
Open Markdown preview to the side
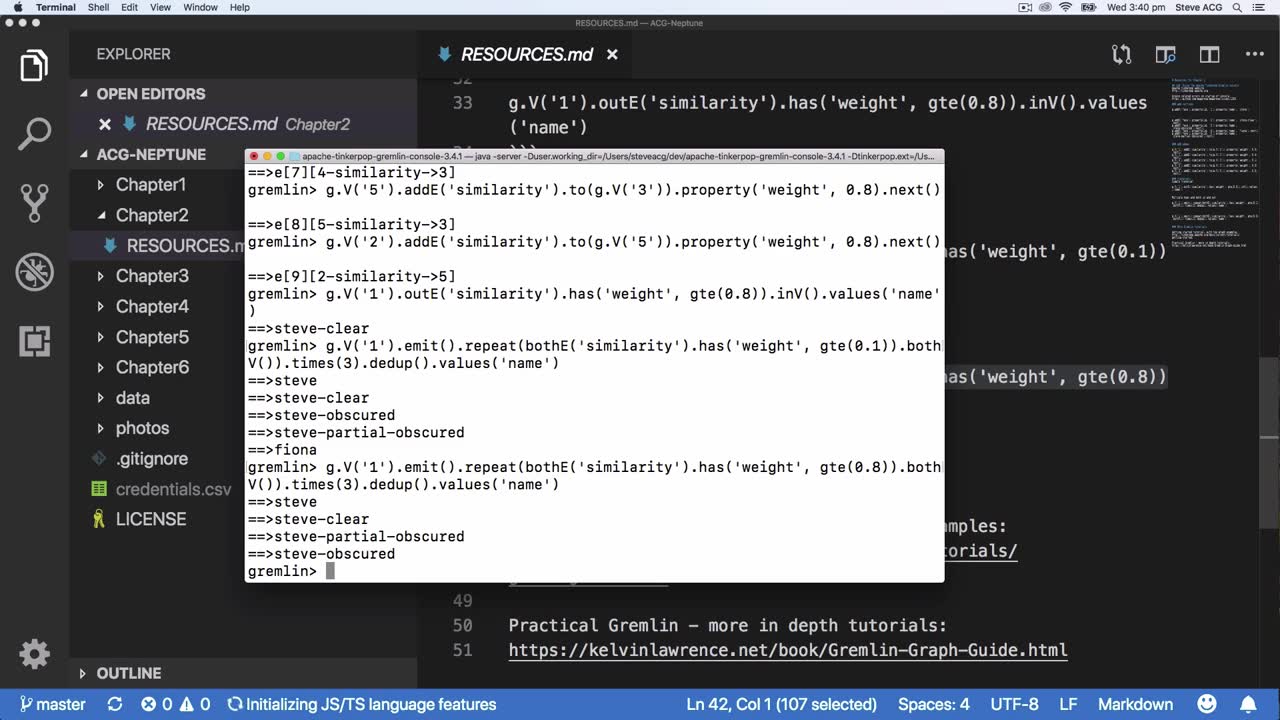[x=1165, y=54]
